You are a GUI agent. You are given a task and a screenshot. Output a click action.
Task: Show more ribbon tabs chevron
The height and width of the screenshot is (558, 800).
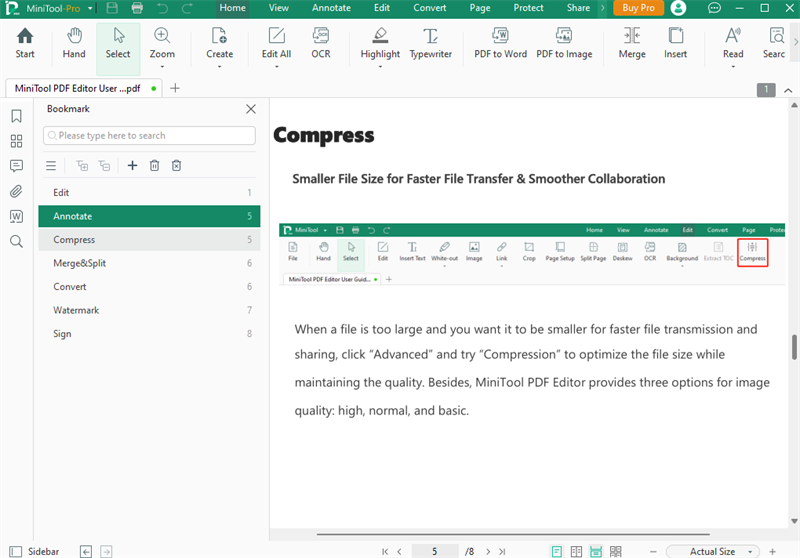coord(603,8)
